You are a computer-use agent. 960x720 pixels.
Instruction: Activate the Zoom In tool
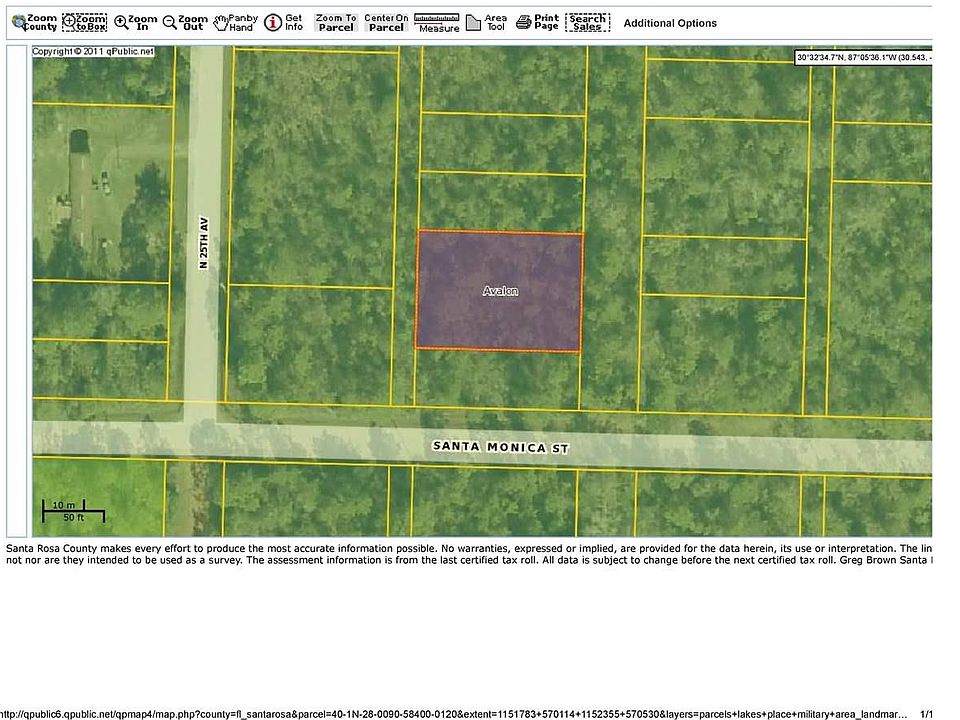(136, 23)
